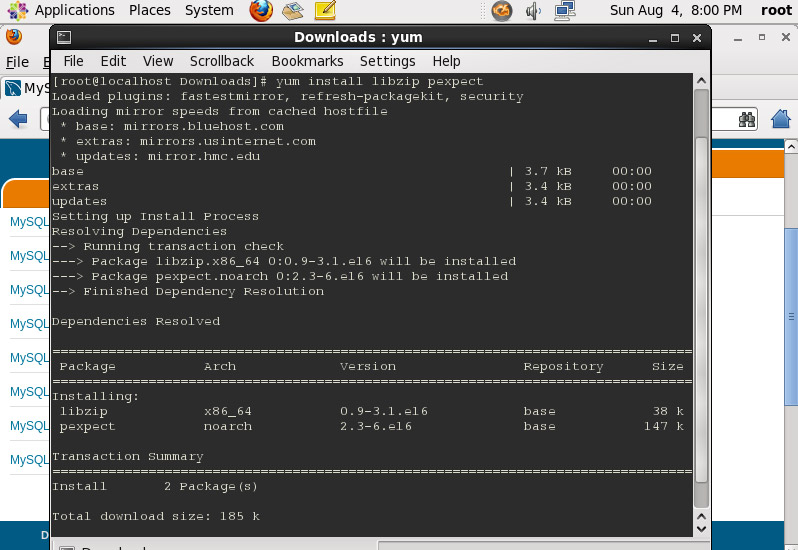Click the Firefox page scrollbar up arrow
Viewport: 798px width, 550px height.
pos(791,147)
